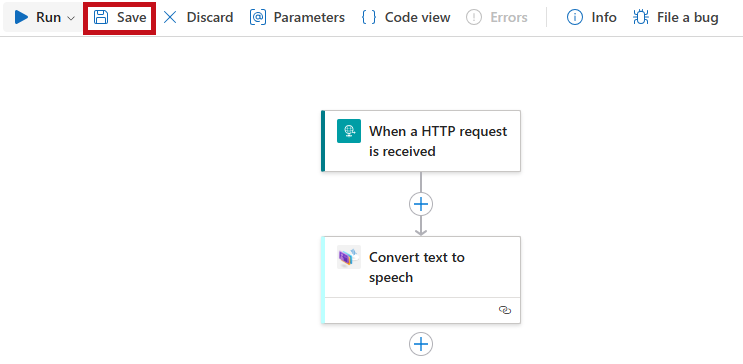The image size is (743, 364).
Task: Open the Parameters panel
Action: click(297, 18)
